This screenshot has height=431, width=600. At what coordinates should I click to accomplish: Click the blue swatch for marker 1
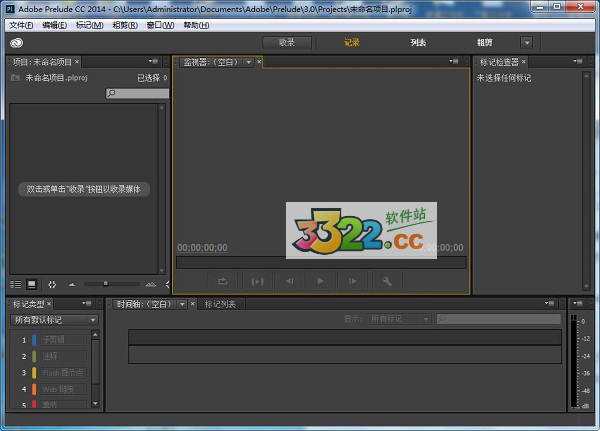[x=34, y=340]
